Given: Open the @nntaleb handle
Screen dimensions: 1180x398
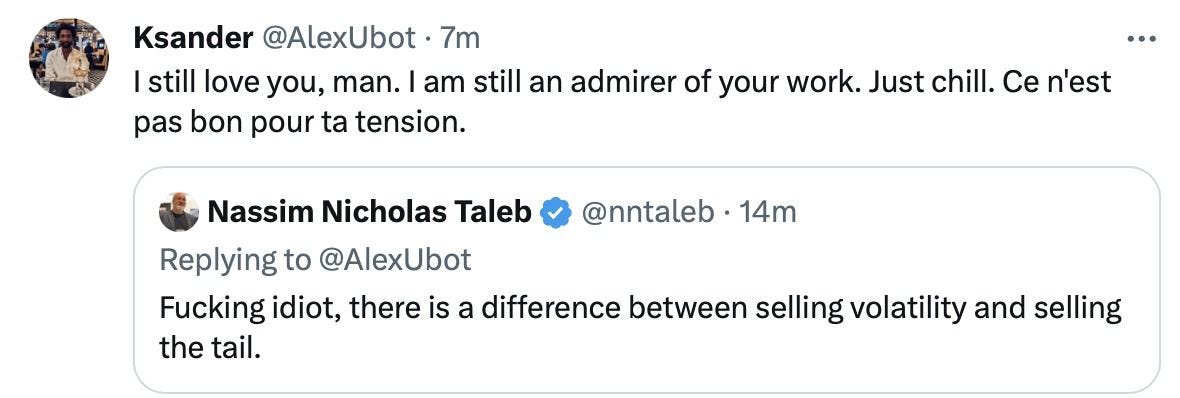Looking at the screenshot, I should tap(648, 213).
